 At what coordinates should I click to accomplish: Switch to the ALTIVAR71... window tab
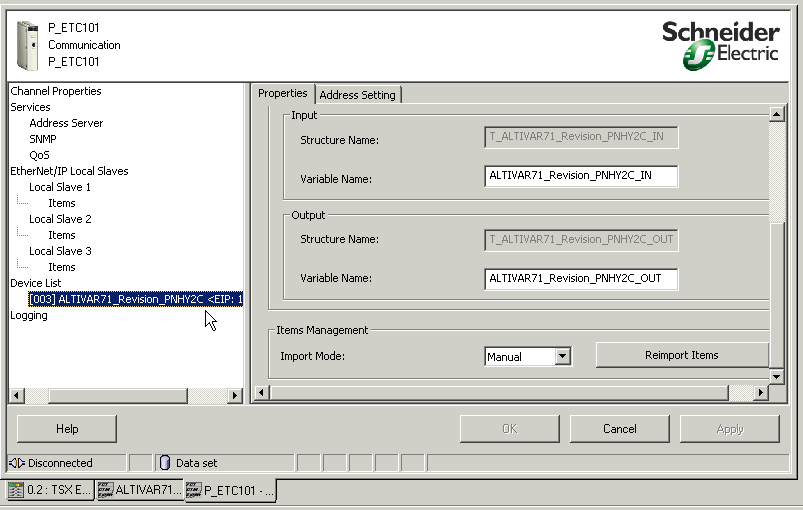coord(139,490)
